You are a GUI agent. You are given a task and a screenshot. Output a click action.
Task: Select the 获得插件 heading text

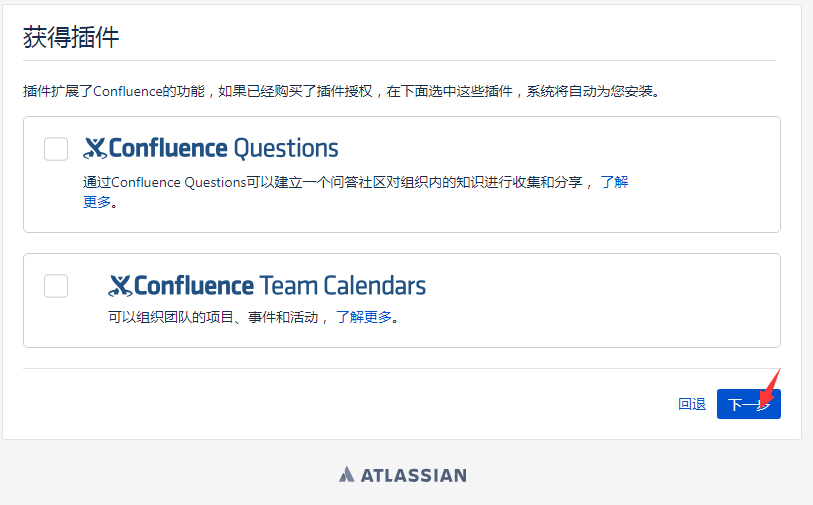(x=71, y=37)
